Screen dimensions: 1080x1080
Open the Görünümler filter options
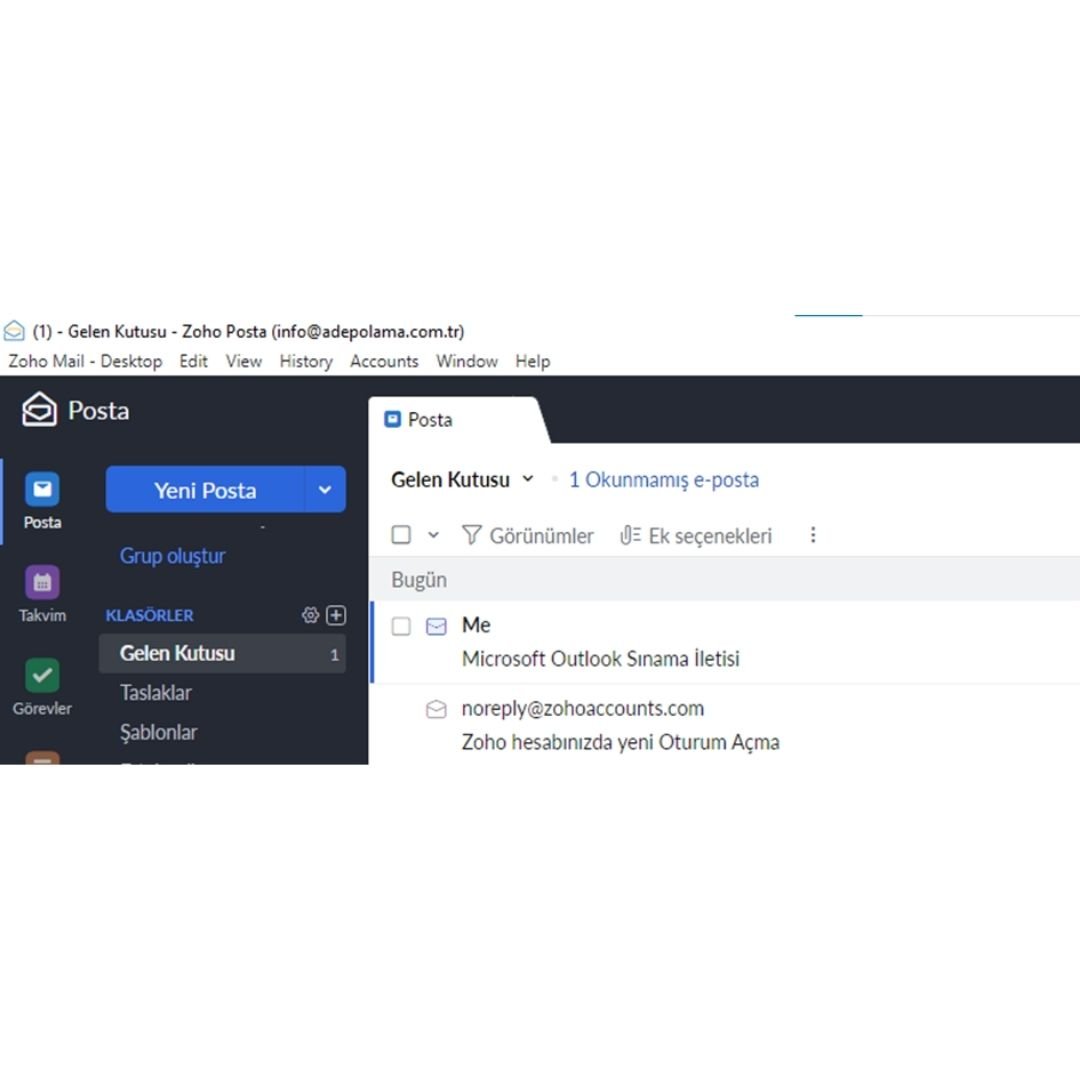(527, 535)
